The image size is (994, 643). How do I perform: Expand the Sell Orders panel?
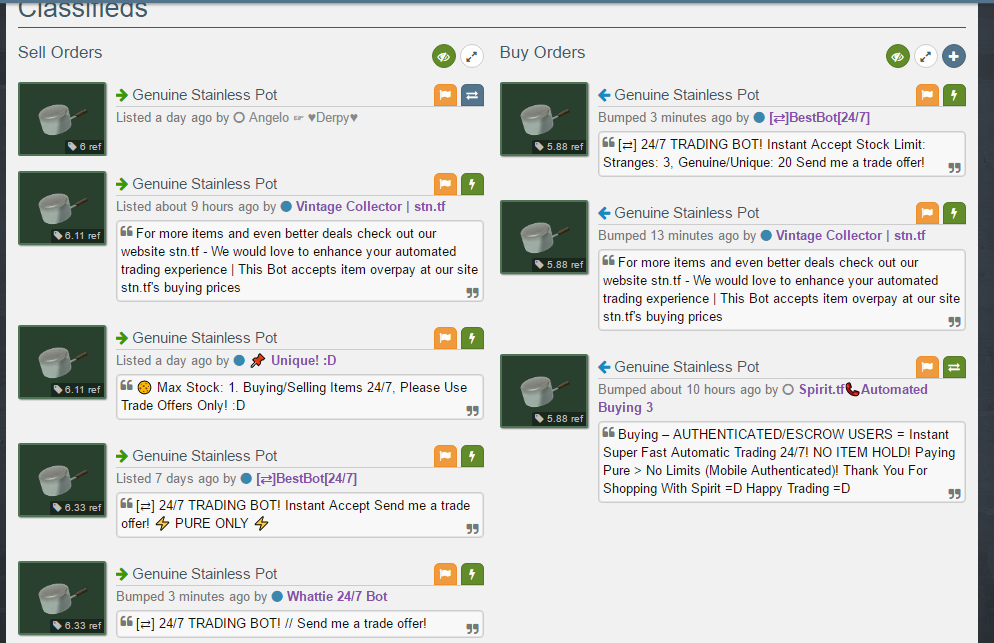pos(472,56)
